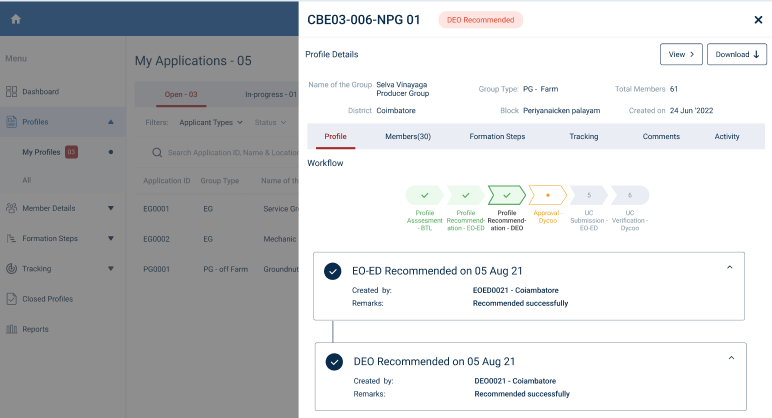
Task: Close the profile details panel
Action: 757,20
